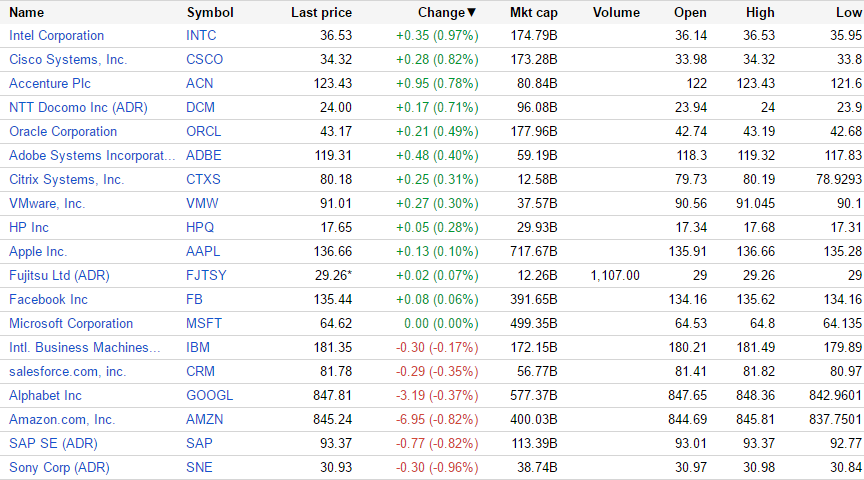Sort table by the Change column

[446, 12]
